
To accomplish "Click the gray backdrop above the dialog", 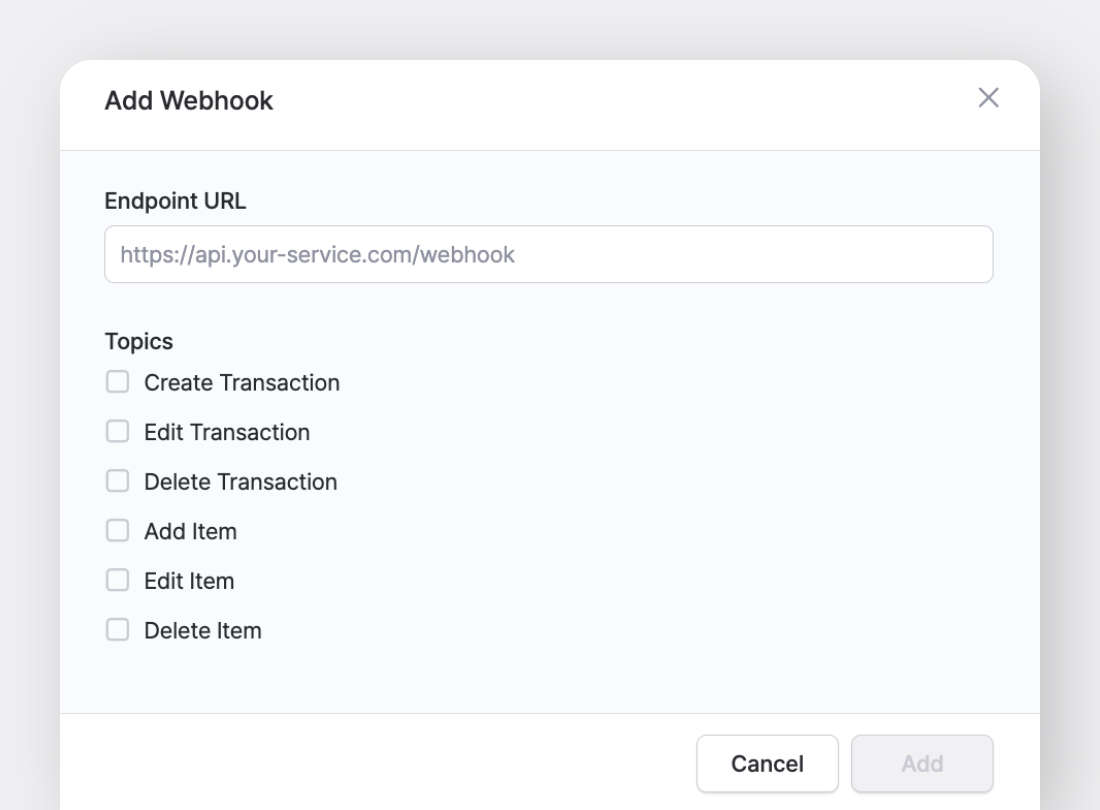I will [550, 28].
